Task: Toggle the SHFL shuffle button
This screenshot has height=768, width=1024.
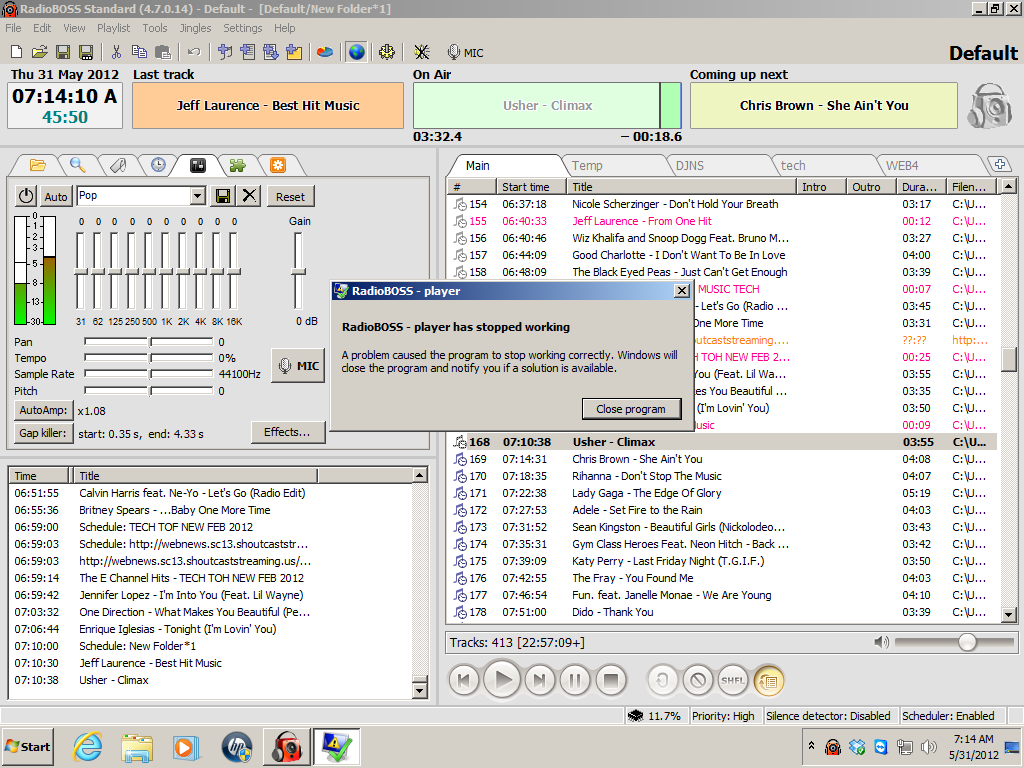Action: [733, 680]
